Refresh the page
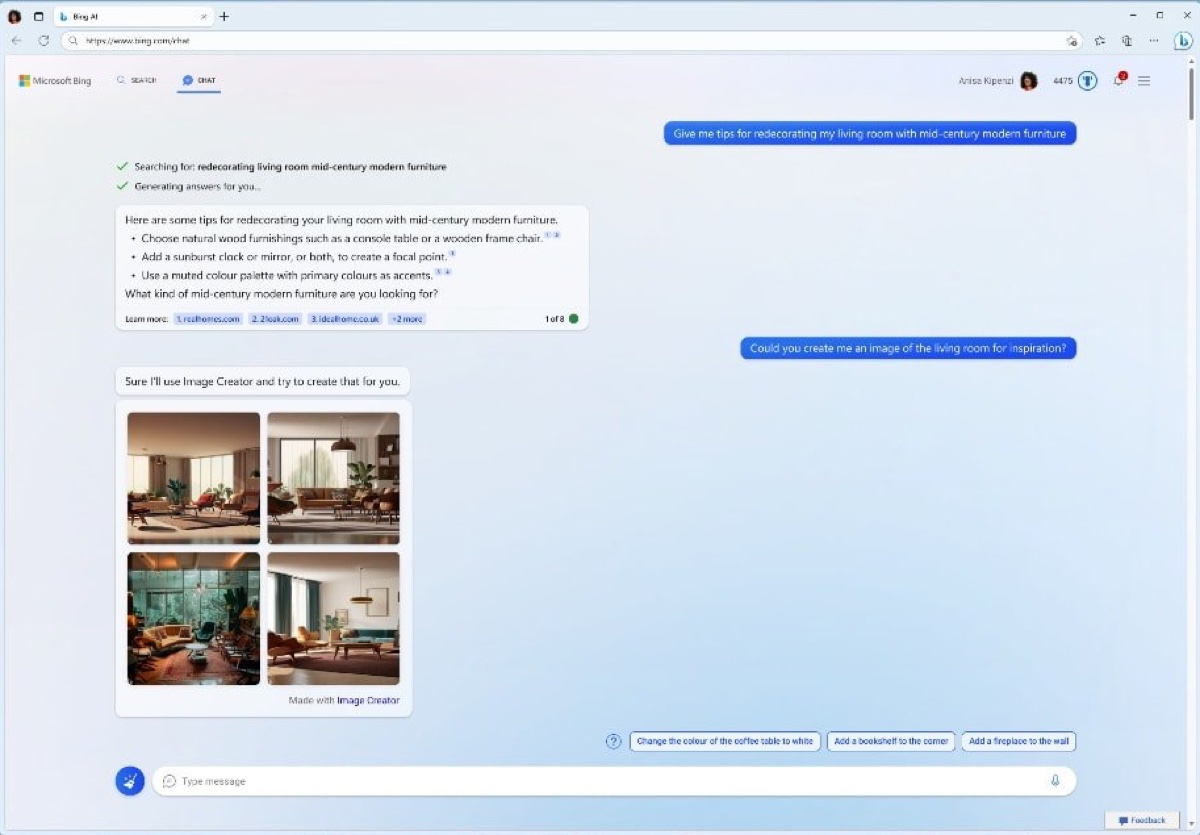 point(43,41)
